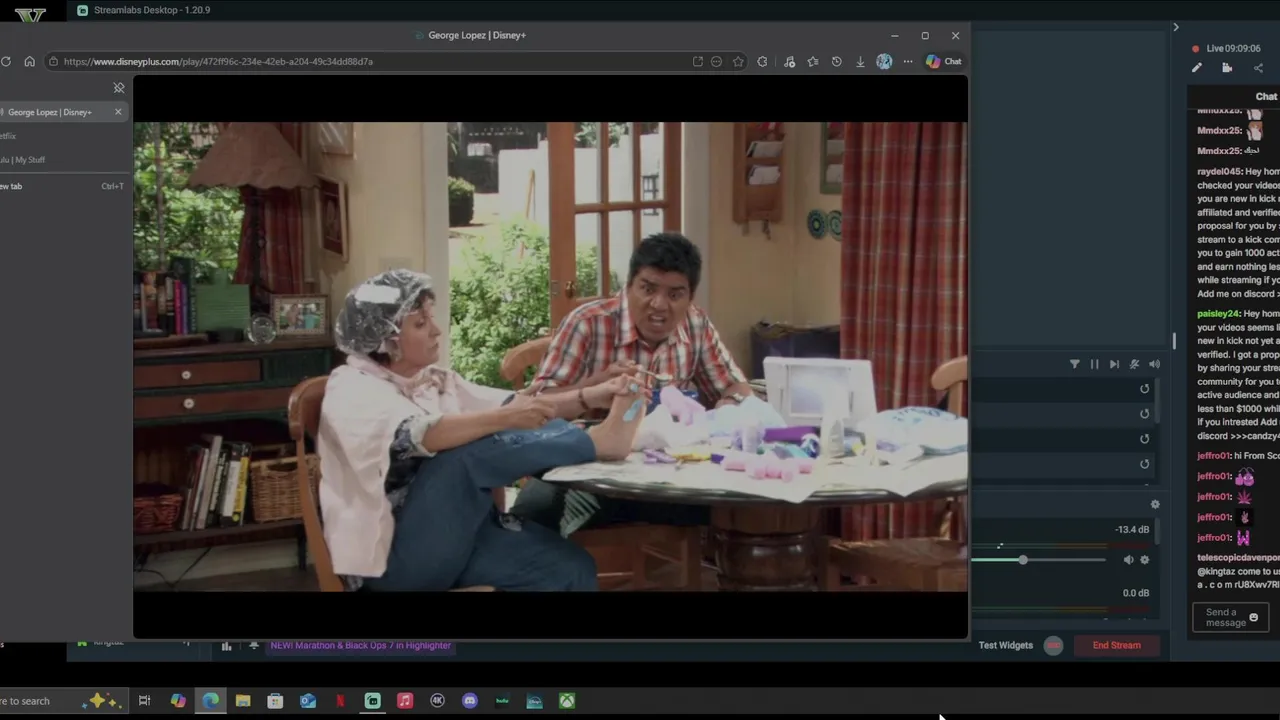This screenshot has width=1280, height=720.
Task: Open page in app icon in address bar
Action: pyautogui.click(x=697, y=61)
